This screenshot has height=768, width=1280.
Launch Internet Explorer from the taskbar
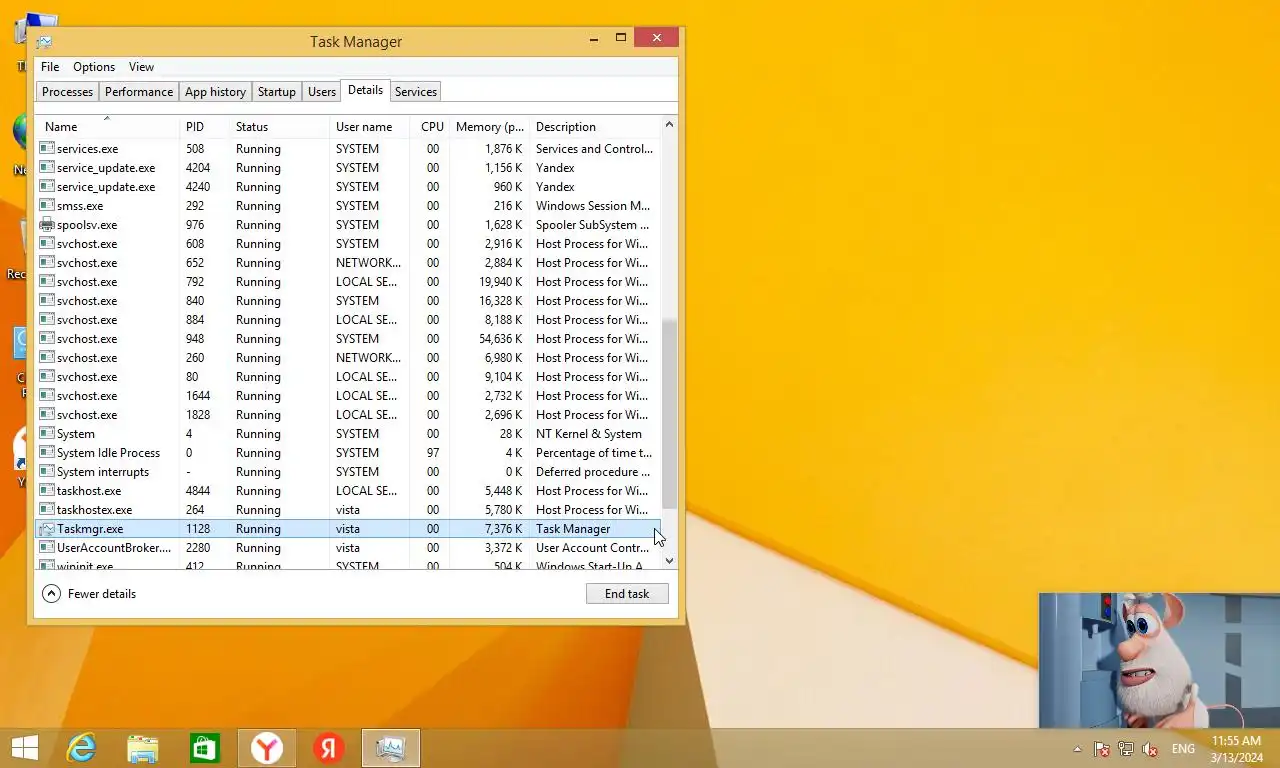tap(81, 748)
